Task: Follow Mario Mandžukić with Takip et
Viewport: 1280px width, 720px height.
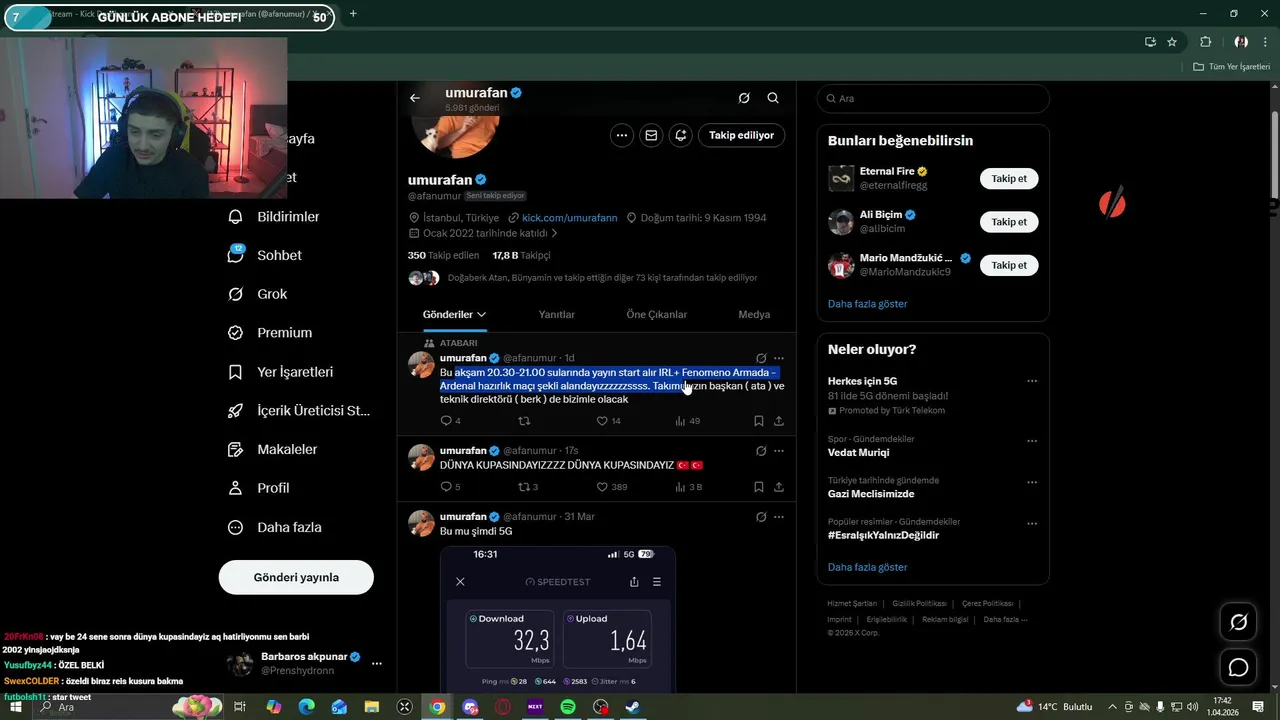Action: [1009, 265]
